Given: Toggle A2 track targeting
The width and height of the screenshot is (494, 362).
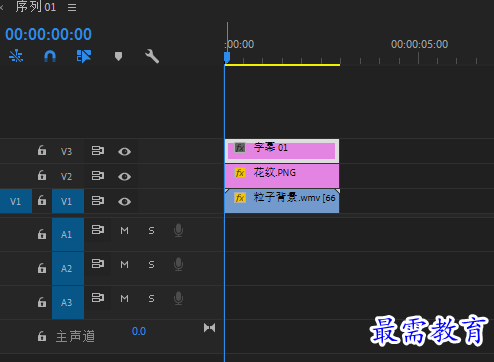Looking at the screenshot, I should [x=68, y=268].
